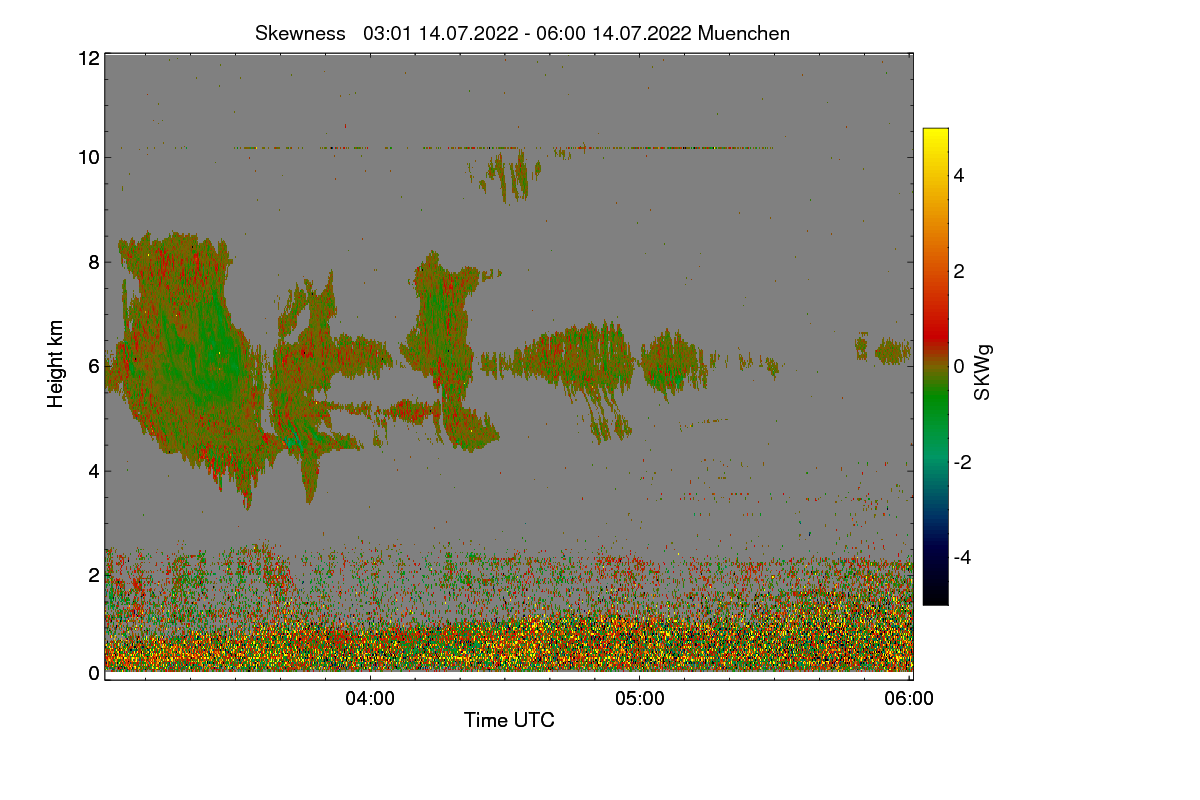Viewport: 1200px width, 800px height.
Task: Click the 05:00 time tick label
Action: pos(640,700)
